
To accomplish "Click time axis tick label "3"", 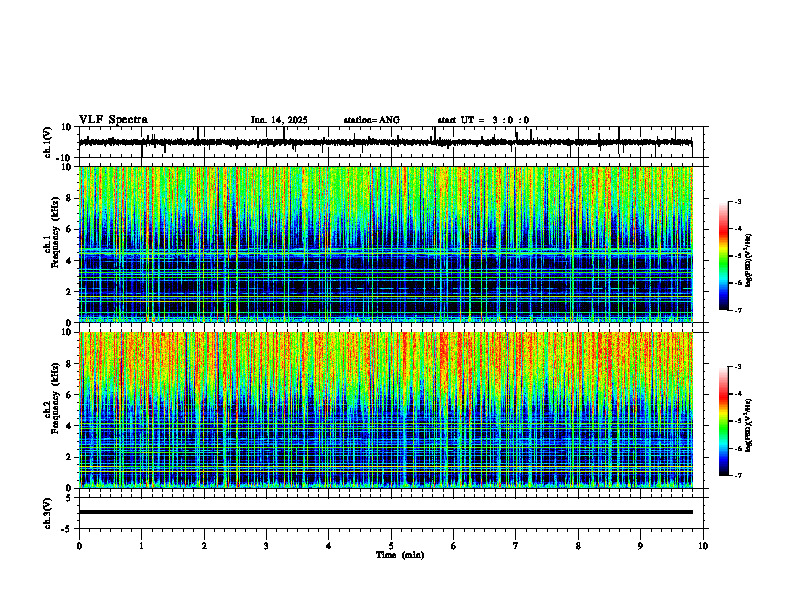I will click(x=266, y=546).
